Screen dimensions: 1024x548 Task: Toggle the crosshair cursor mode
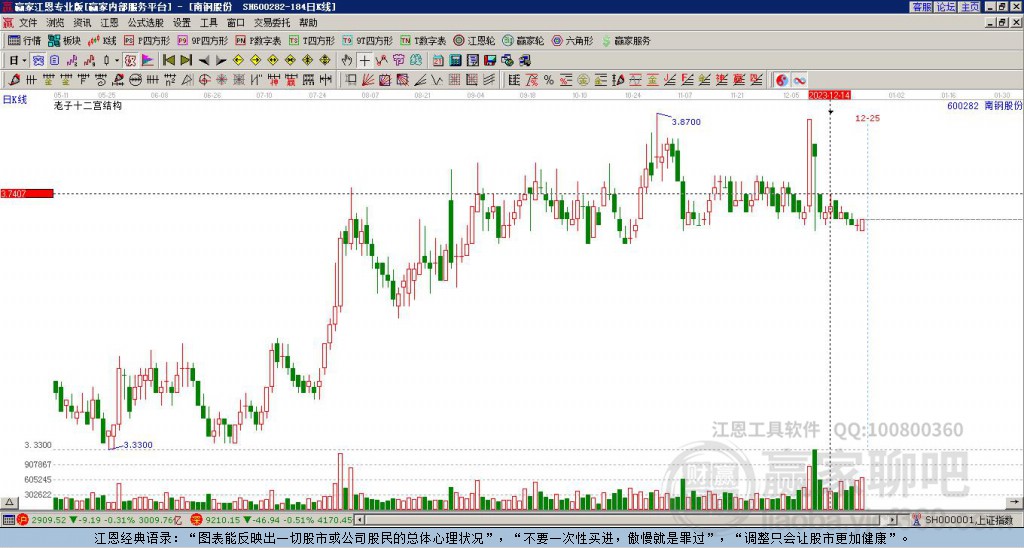click(x=364, y=60)
